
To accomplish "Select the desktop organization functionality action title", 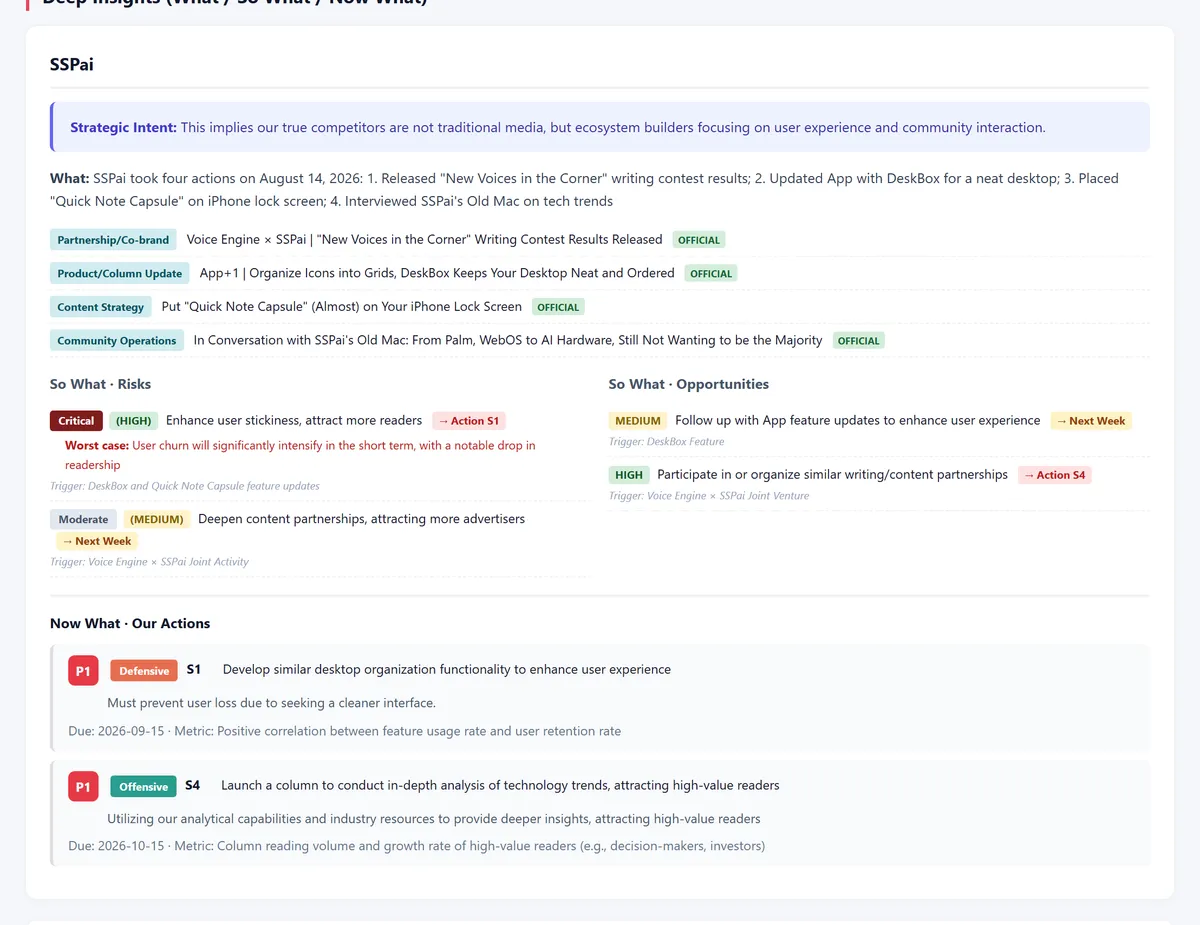I will [447, 669].
